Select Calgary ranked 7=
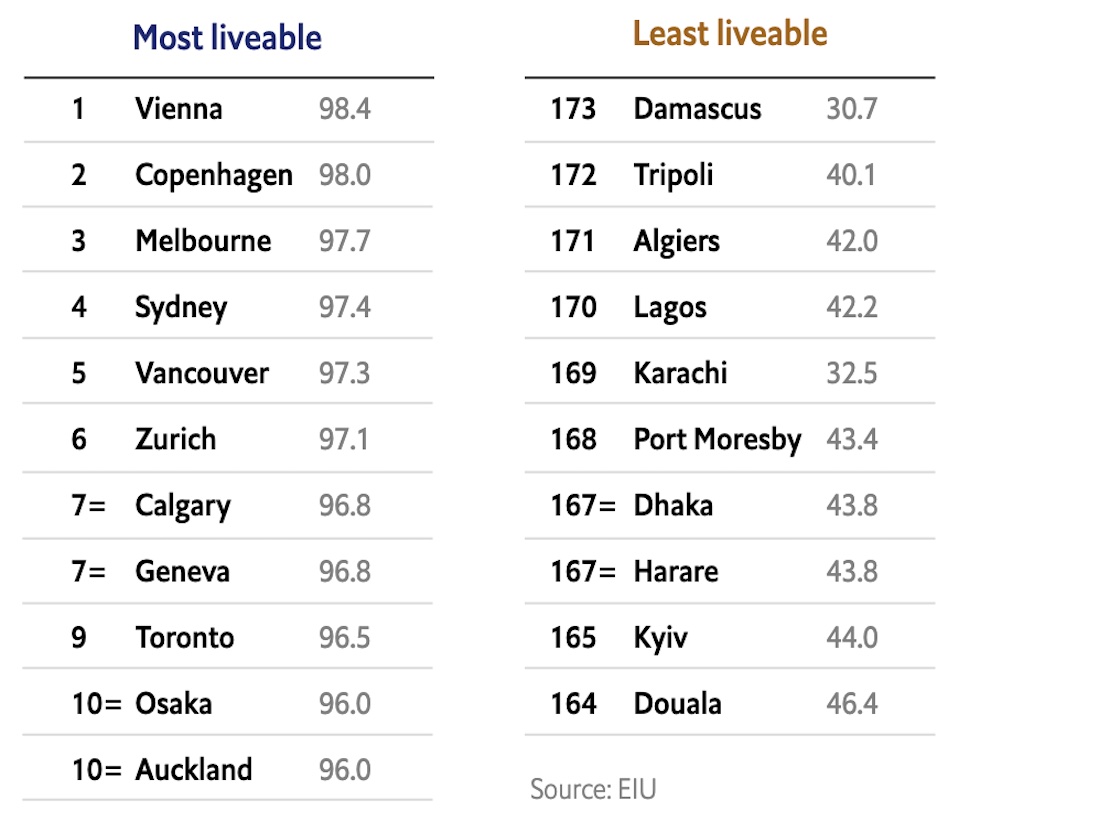The height and width of the screenshot is (833, 1120). coord(183,506)
